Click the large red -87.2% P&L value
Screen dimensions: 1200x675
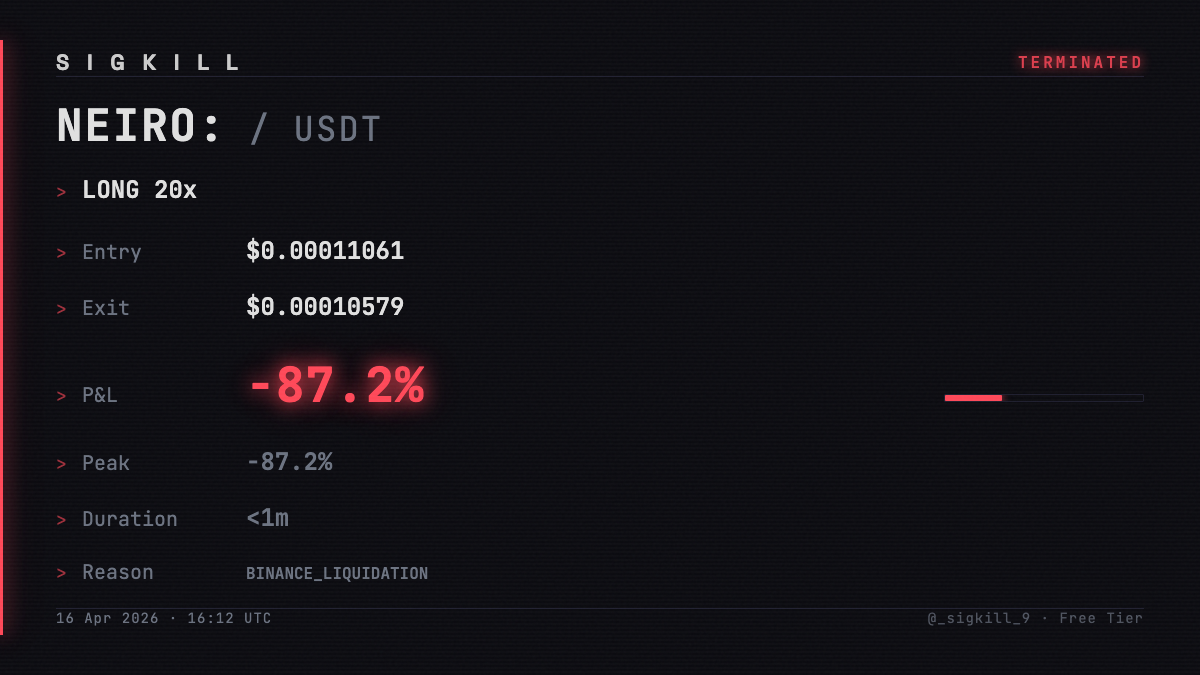tap(336, 386)
